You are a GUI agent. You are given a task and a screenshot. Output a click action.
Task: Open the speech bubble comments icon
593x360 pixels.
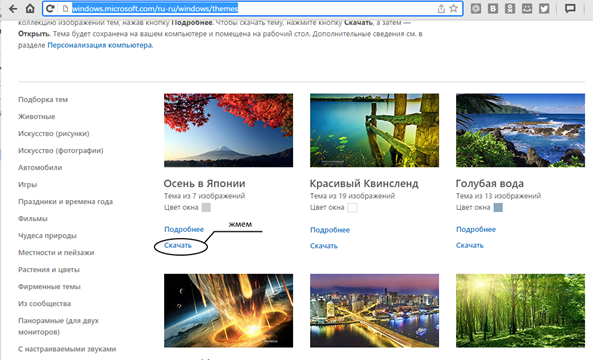[x=570, y=8]
